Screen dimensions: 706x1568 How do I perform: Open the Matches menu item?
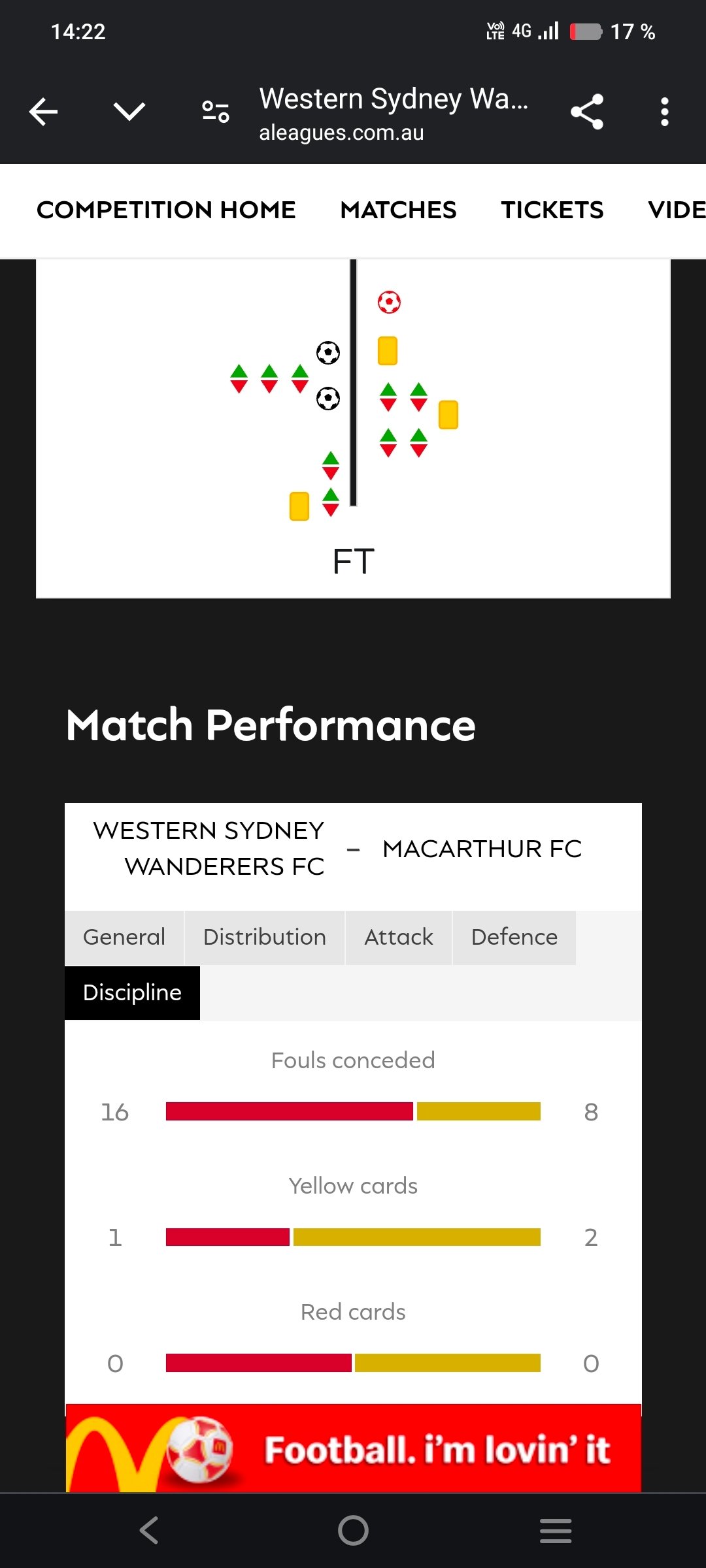tap(398, 210)
